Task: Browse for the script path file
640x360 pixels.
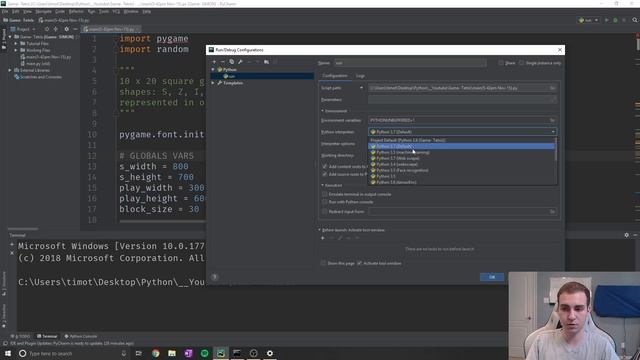Action: coord(552,88)
